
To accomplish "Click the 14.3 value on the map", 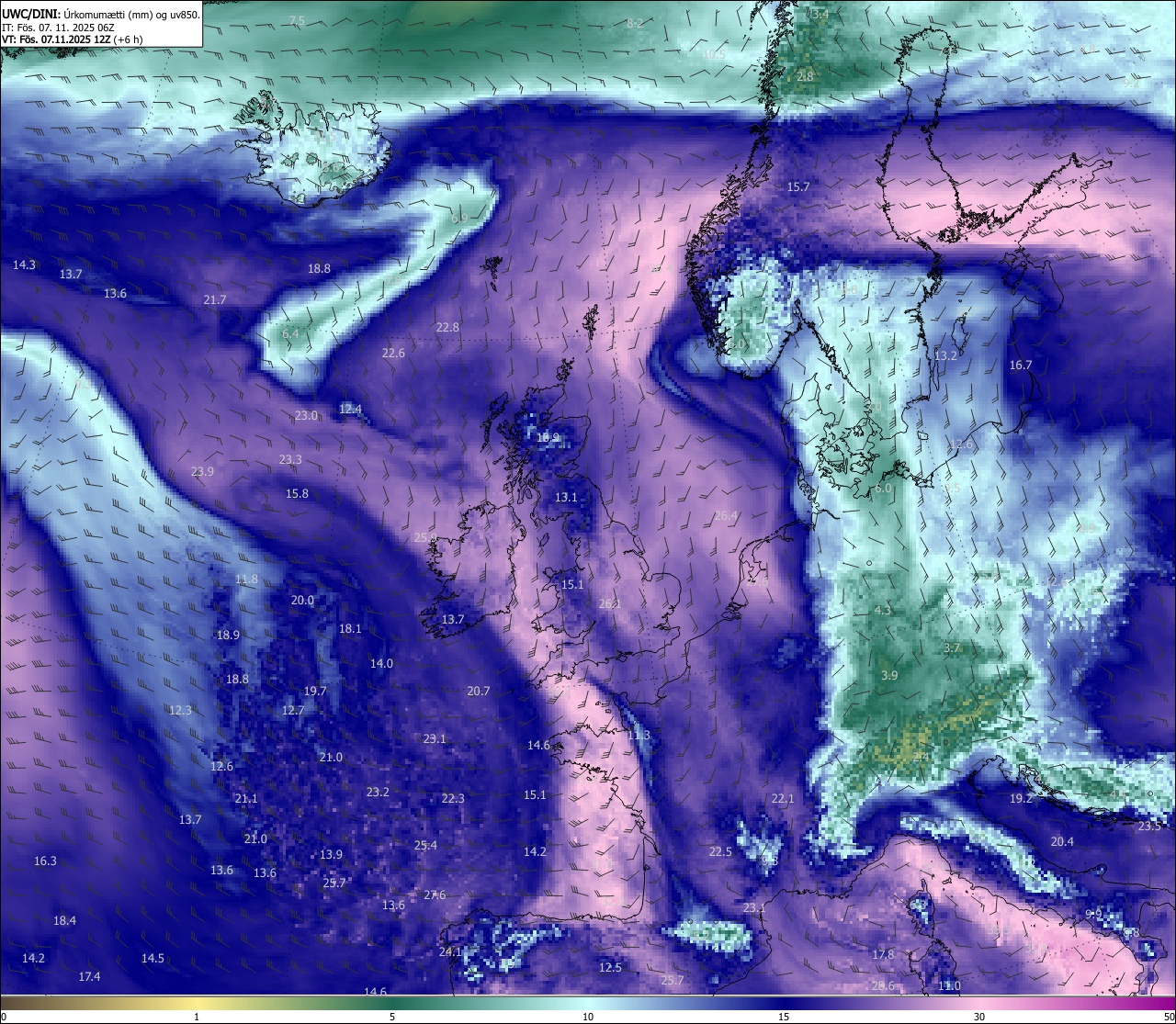I will (x=24, y=264).
